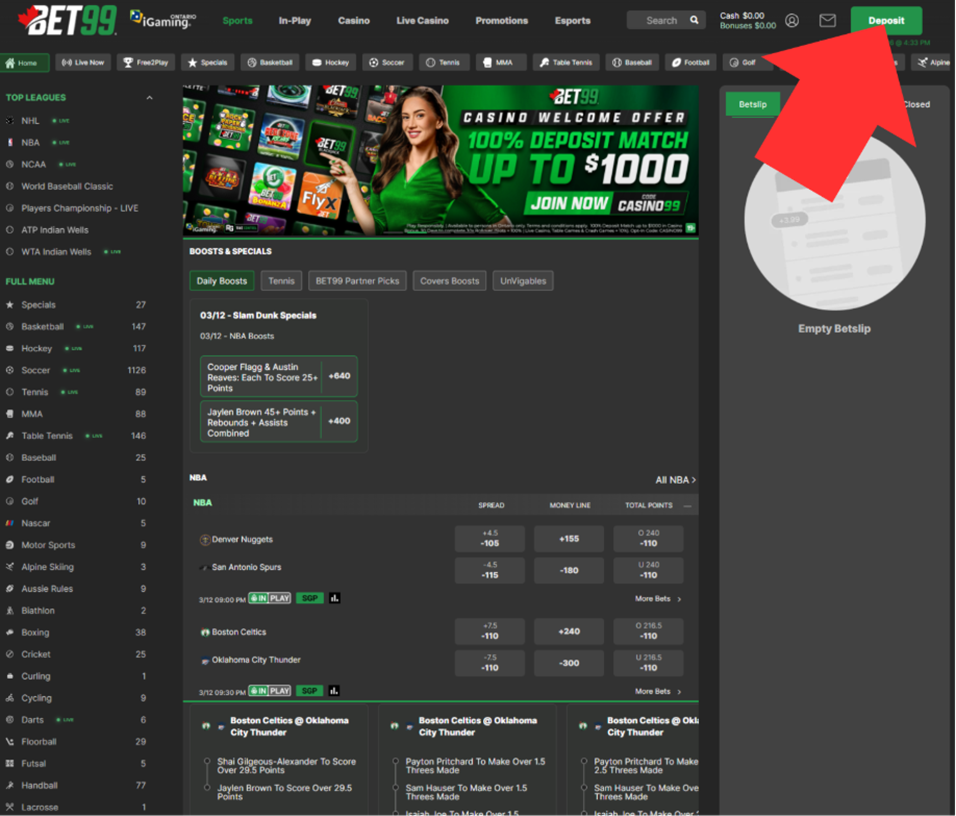Select the Covers Boosts tab
This screenshot has width=956, height=816.
(449, 281)
